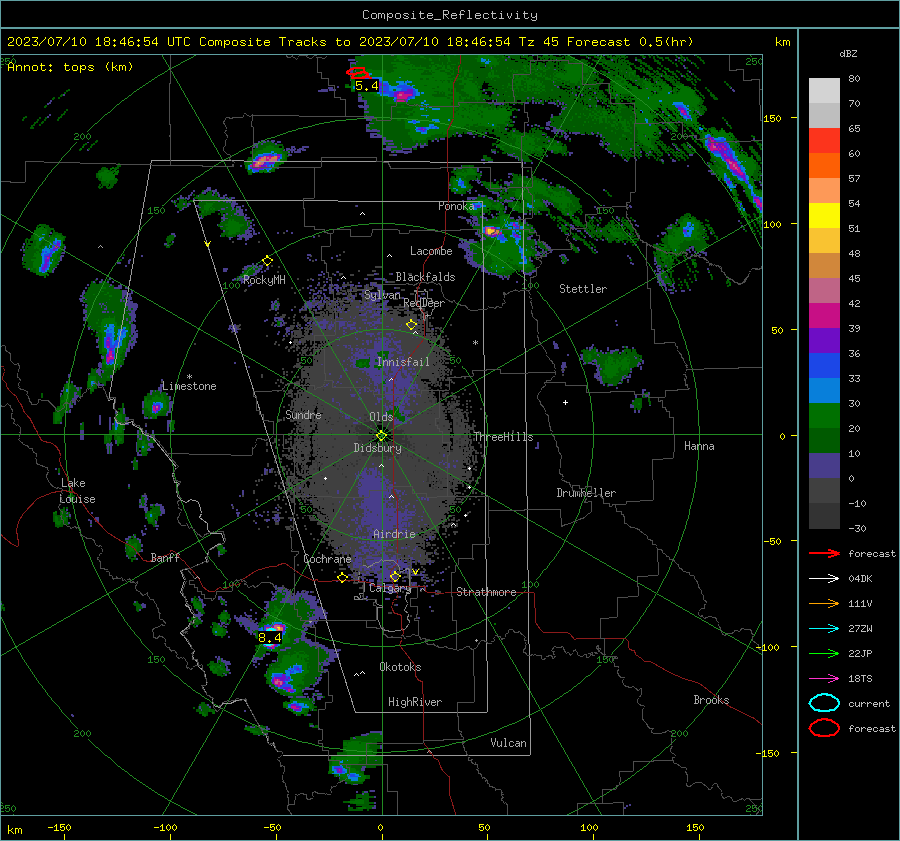This screenshot has height=841, width=900.
Task: Click the red forecast arrow in legend
Action: click(x=824, y=553)
